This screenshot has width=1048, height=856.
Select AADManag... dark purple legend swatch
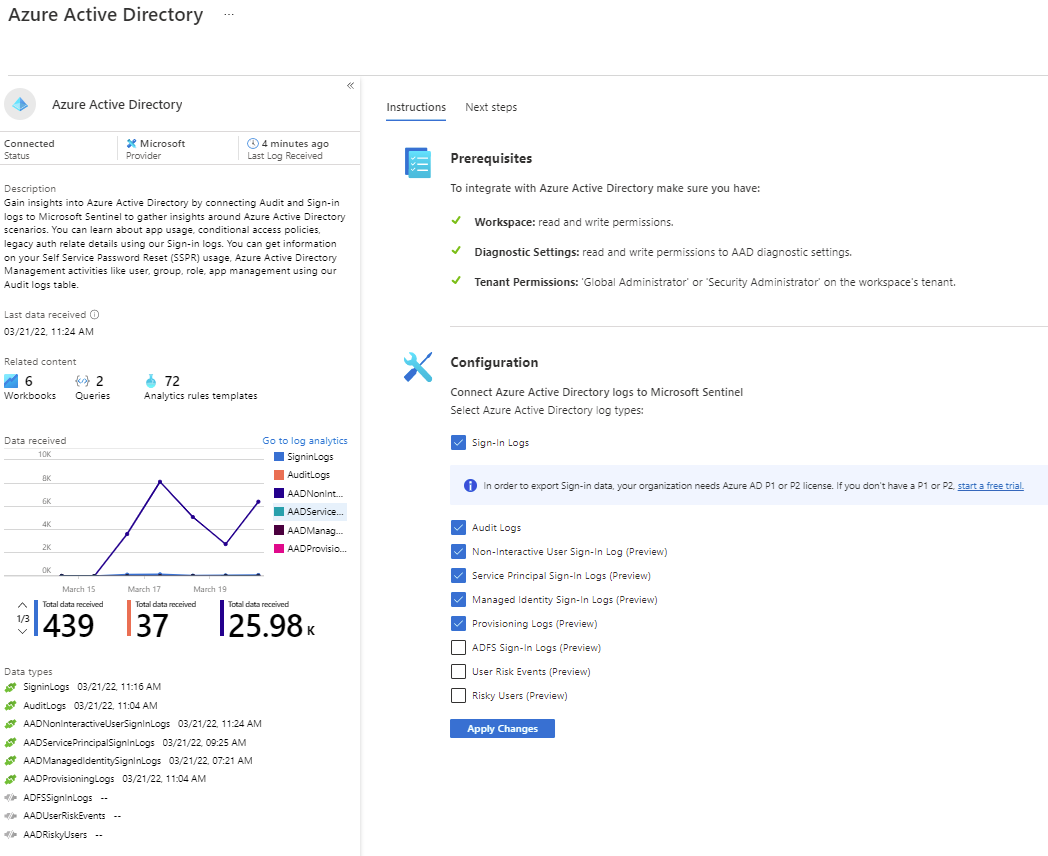279,530
